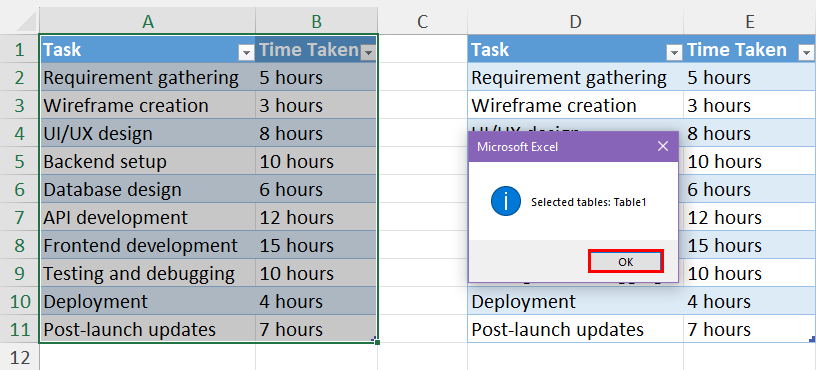
Task: Select column A header
Action: pyautogui.click(x=148, y=21)
